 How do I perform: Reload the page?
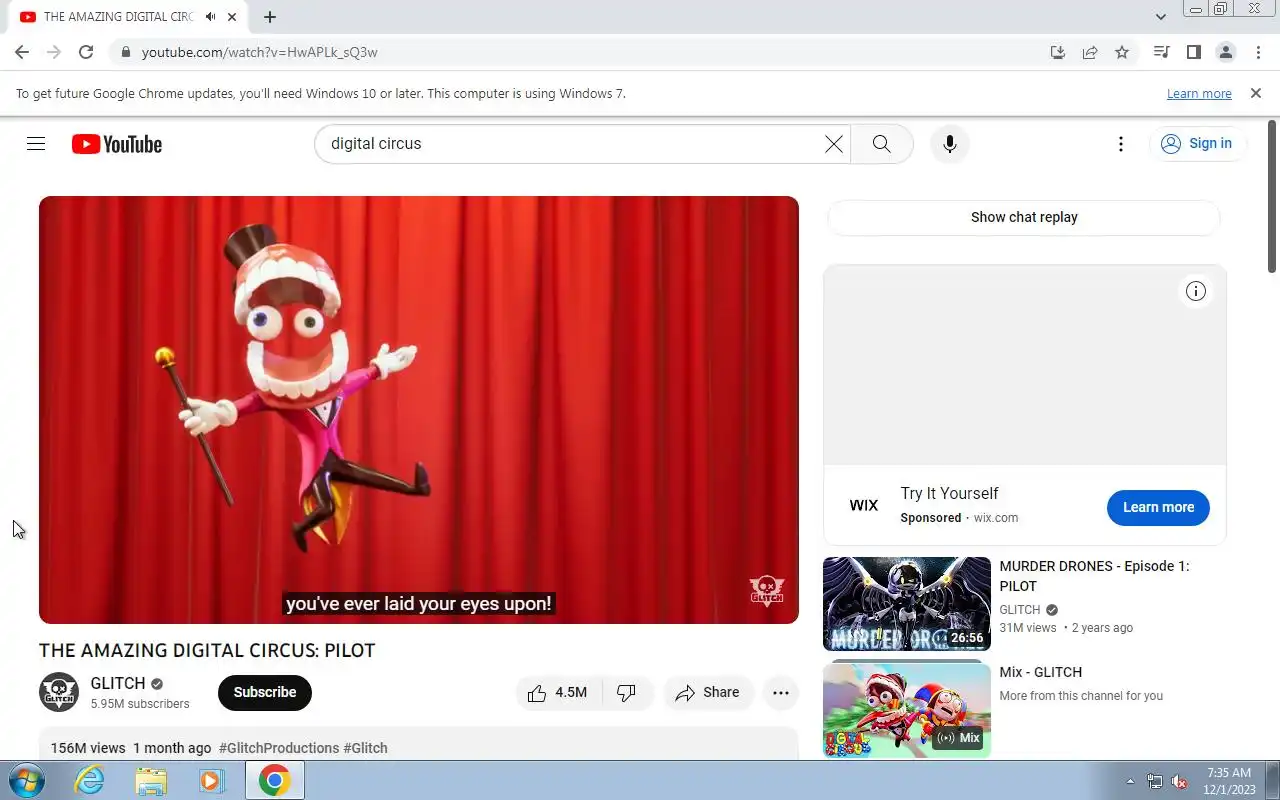click(x=86, y=52)
